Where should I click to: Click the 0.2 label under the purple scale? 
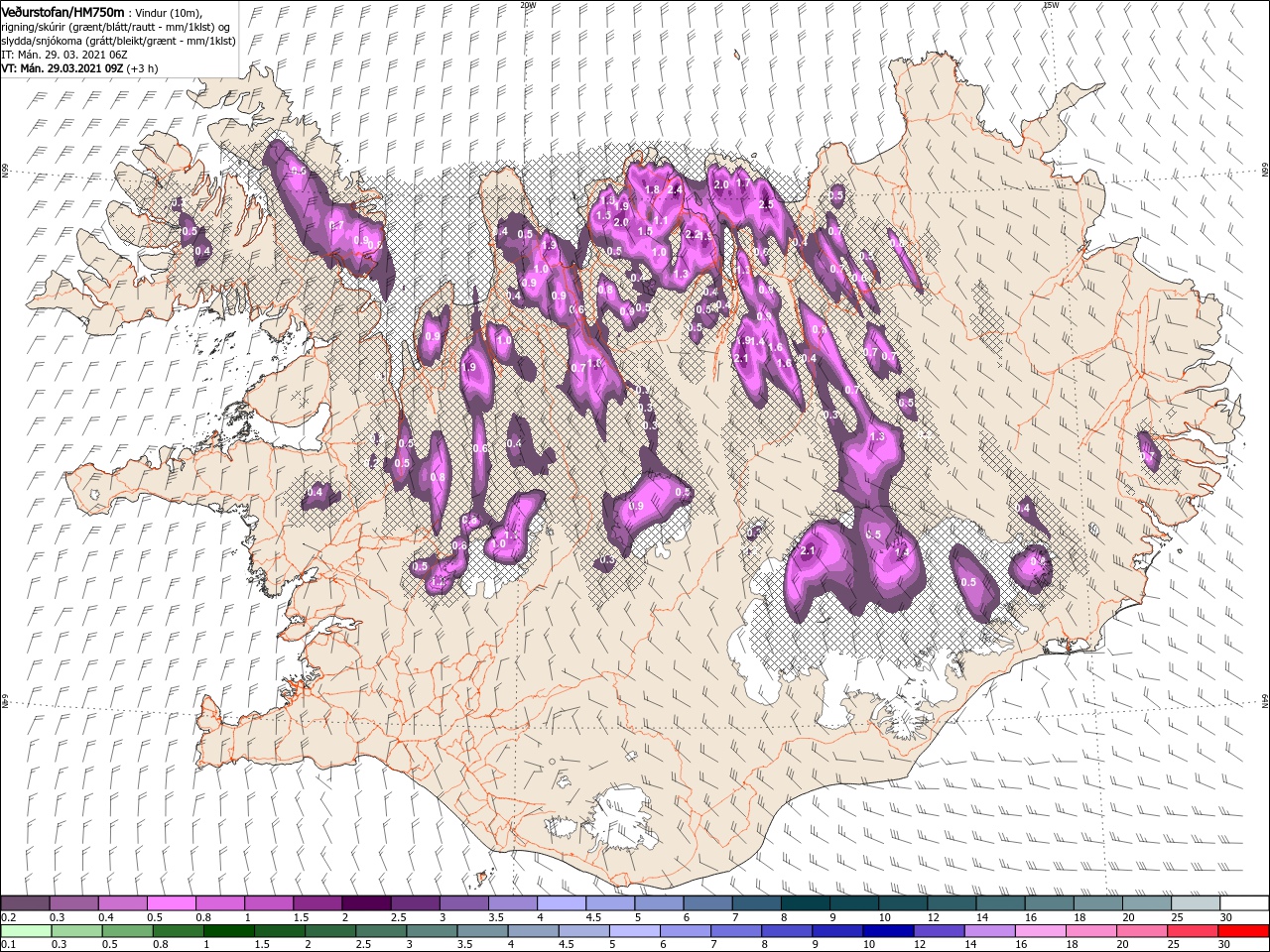tap(8, 917)
